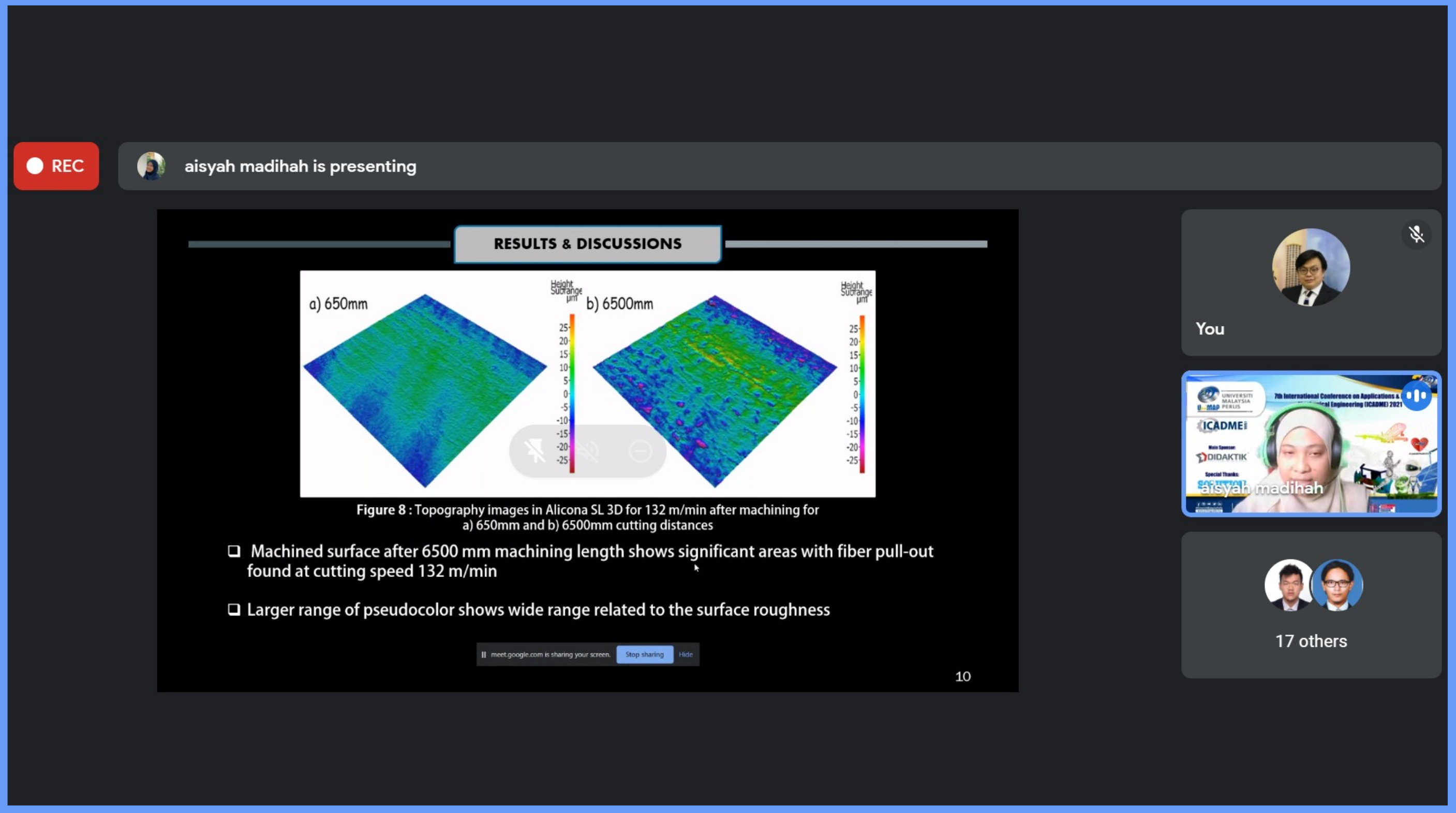Viewport: 1456px width, 813px height.
Task: Click the Hide link in the sharing bar
Action: [x=686, y=655]
